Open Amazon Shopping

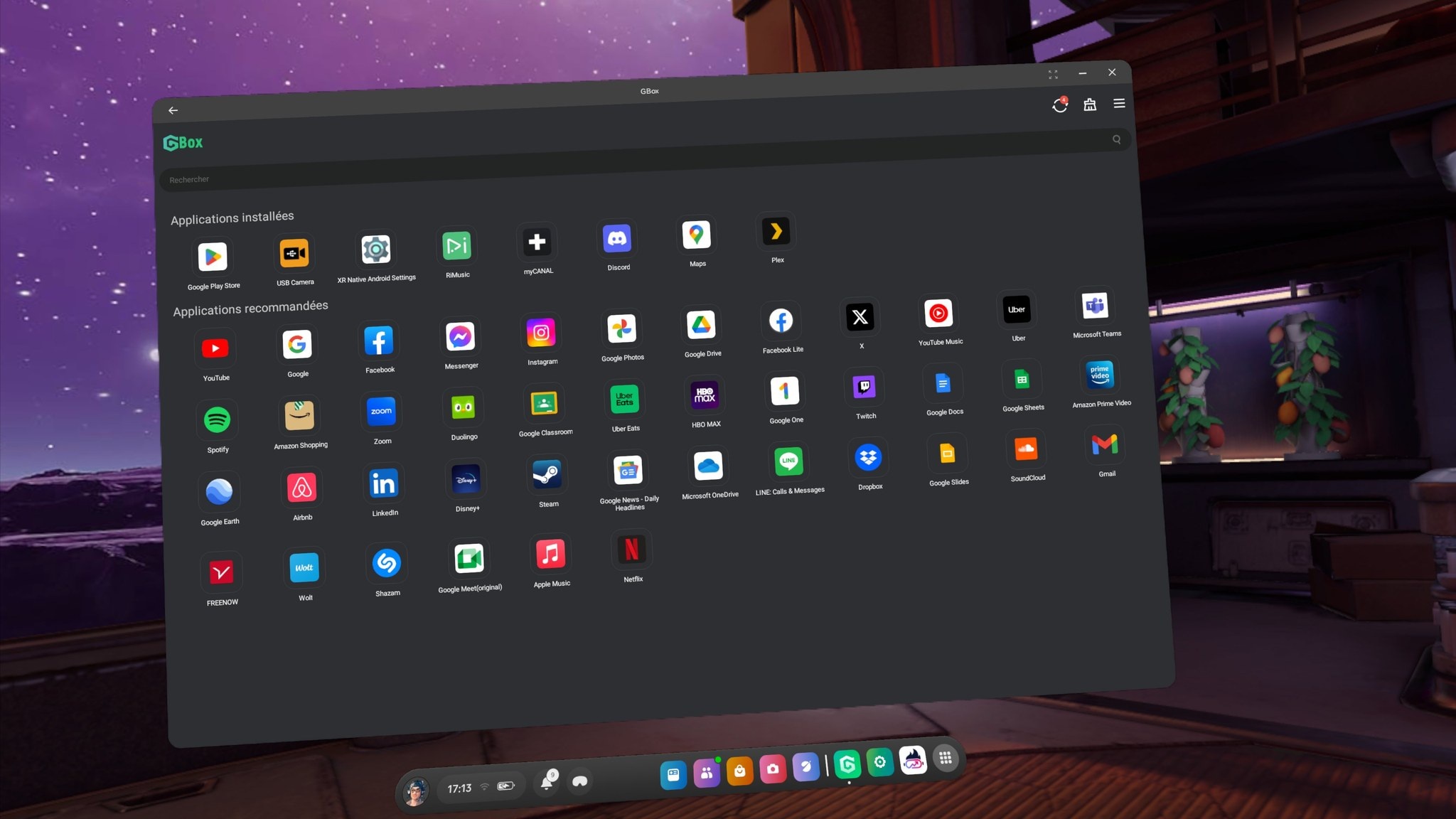[299, 416]
